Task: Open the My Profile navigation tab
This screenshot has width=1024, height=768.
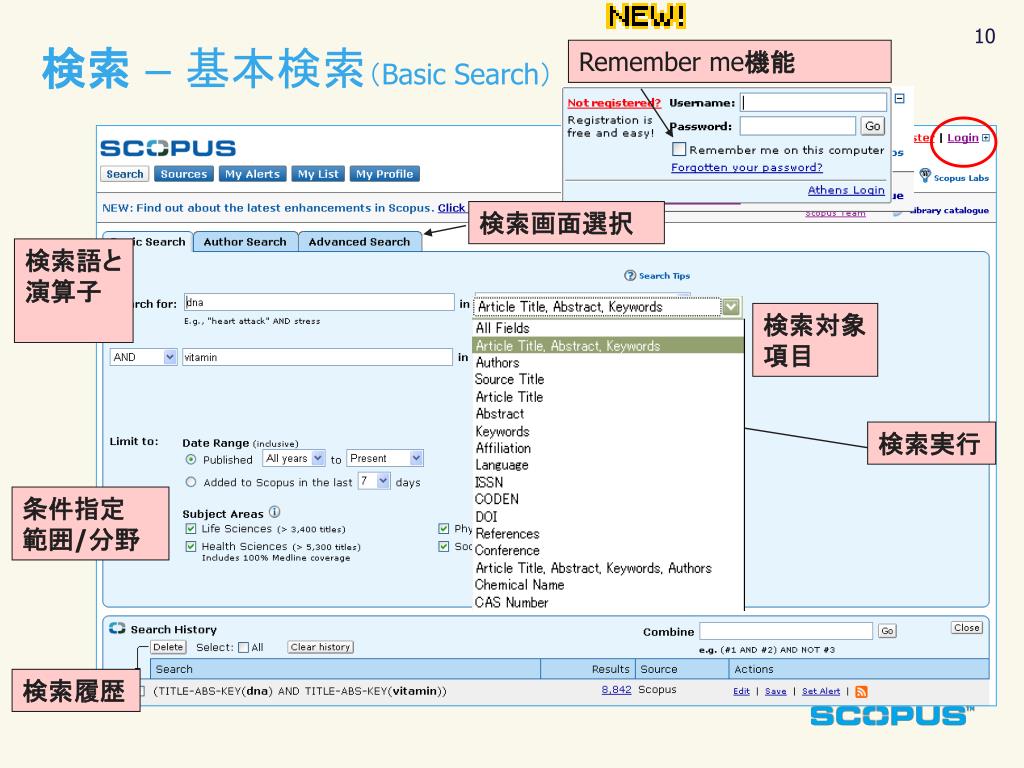Action: 384,174
